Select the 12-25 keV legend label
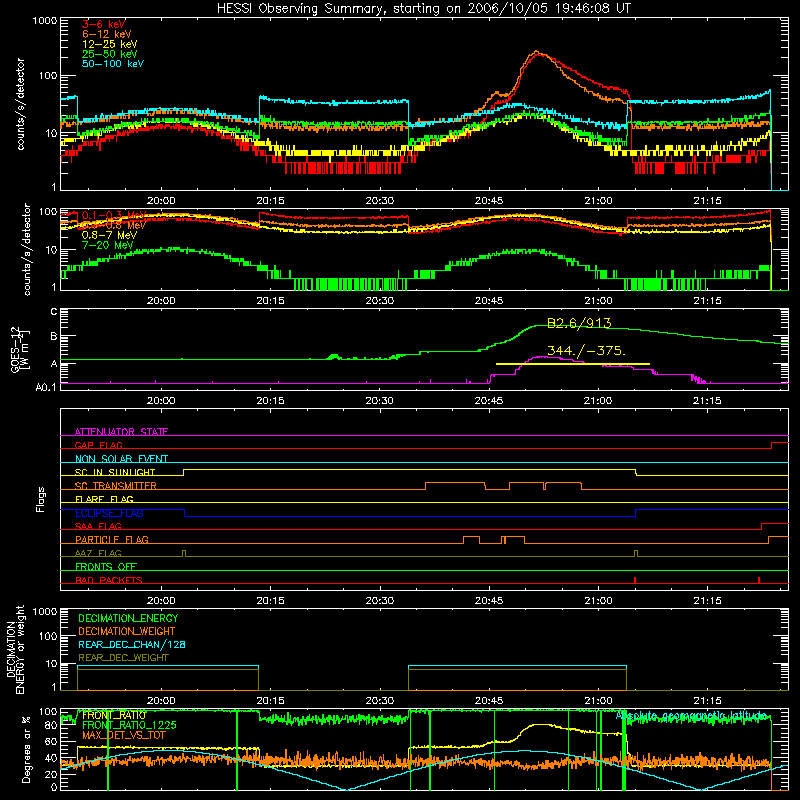 pyautogui.click(x=110, y=44)
